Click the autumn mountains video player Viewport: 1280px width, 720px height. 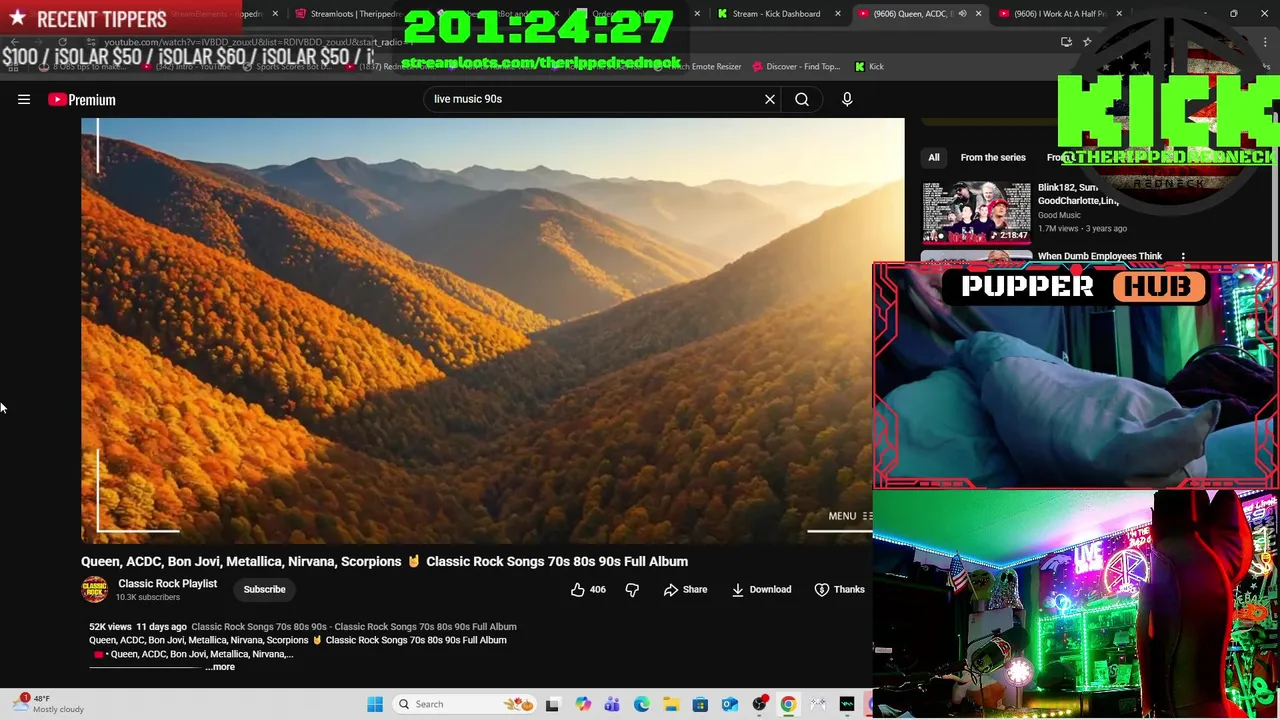click(x=492, y=330)
